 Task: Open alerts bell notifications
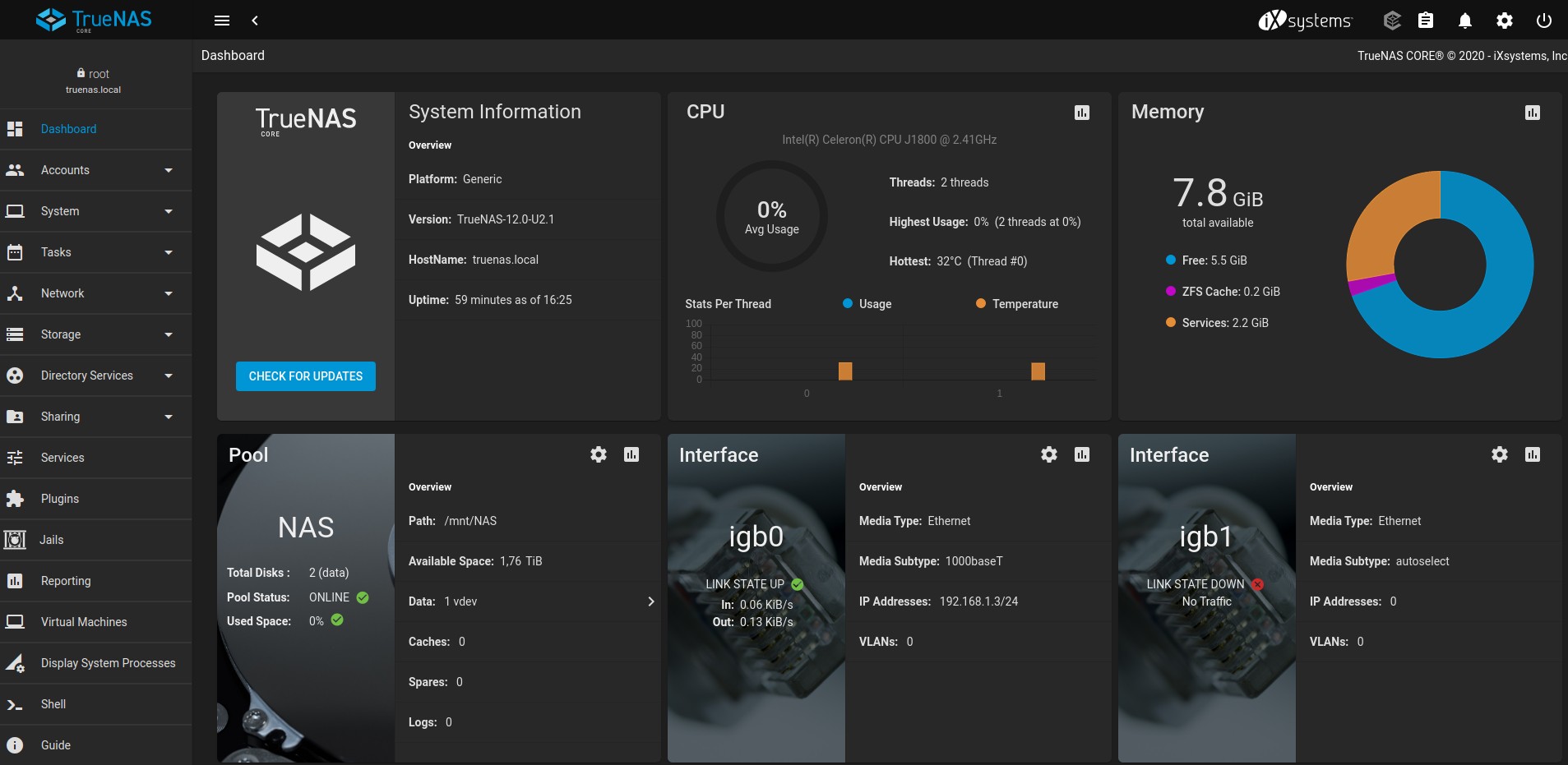tap(1465, 21)
